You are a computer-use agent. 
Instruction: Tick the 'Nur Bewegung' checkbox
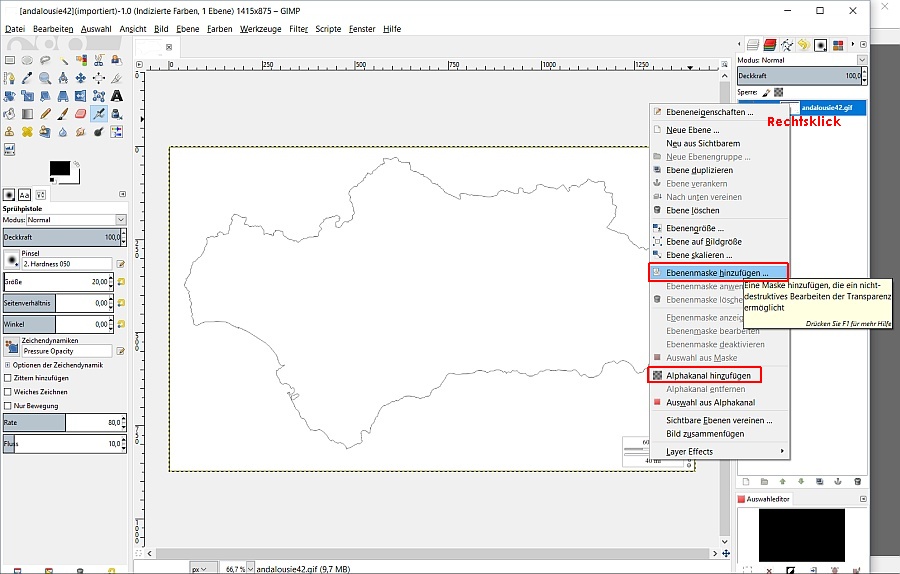[x=9, y=406]
